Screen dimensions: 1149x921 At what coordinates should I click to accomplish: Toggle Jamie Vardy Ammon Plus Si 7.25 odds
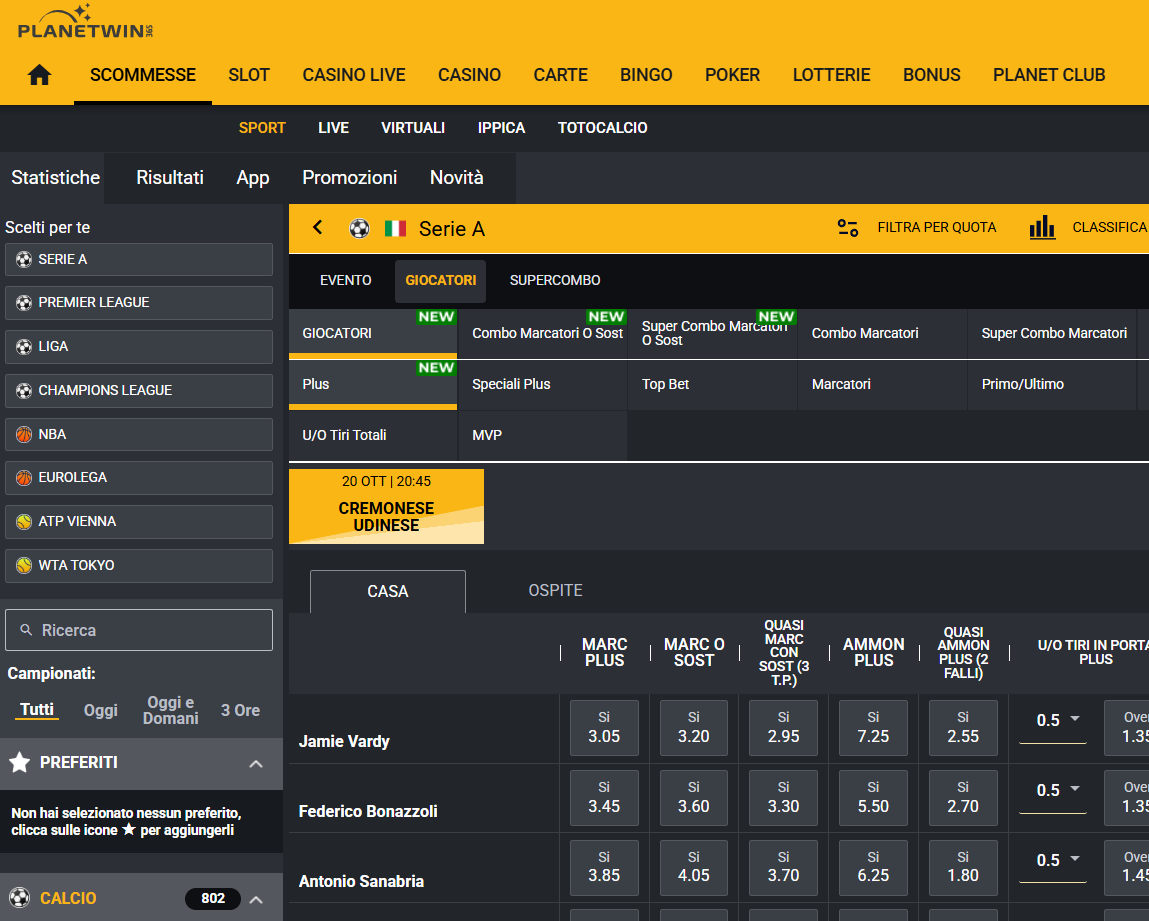873,728
